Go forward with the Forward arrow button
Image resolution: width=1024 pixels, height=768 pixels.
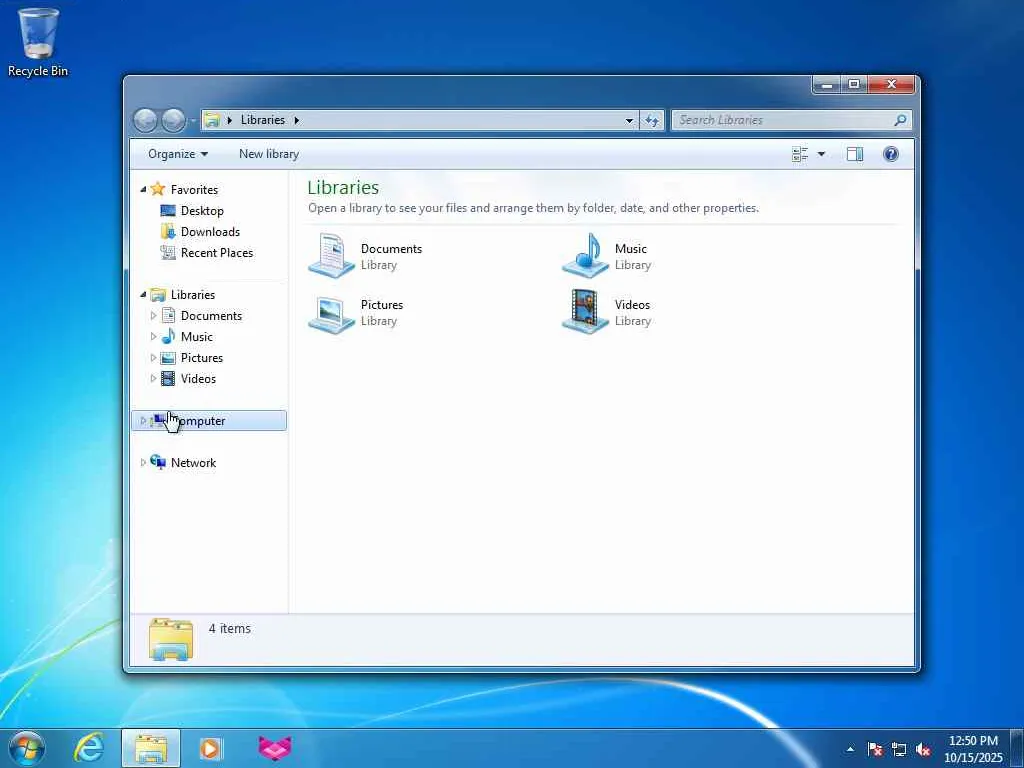pos(173,120)
